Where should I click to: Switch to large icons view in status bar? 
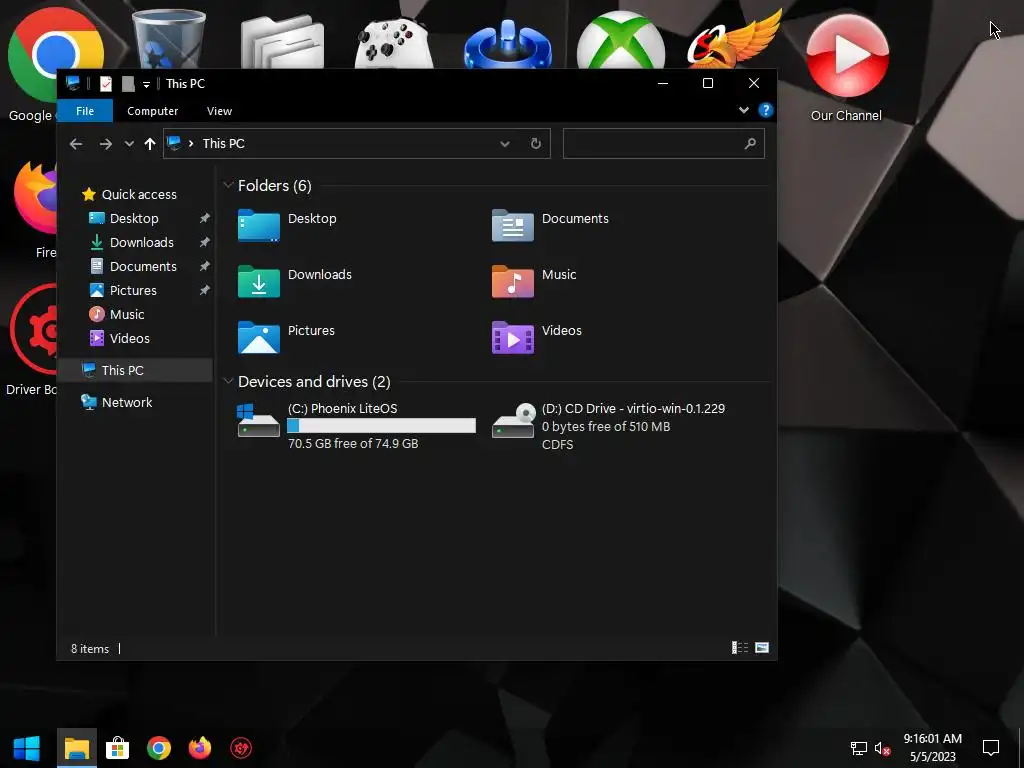coord(762,648)
